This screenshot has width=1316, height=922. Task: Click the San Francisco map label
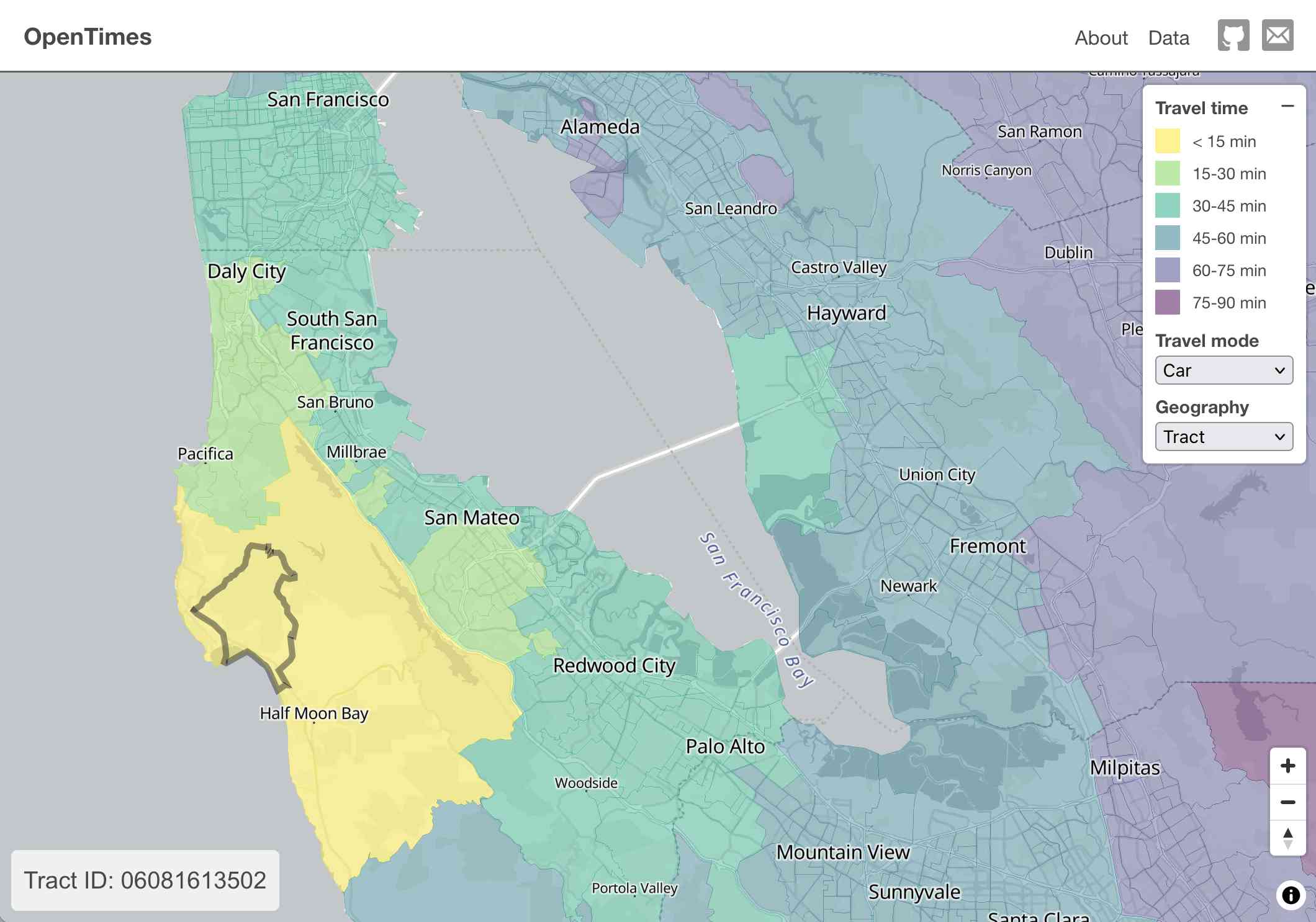click(x=328, y=99)
